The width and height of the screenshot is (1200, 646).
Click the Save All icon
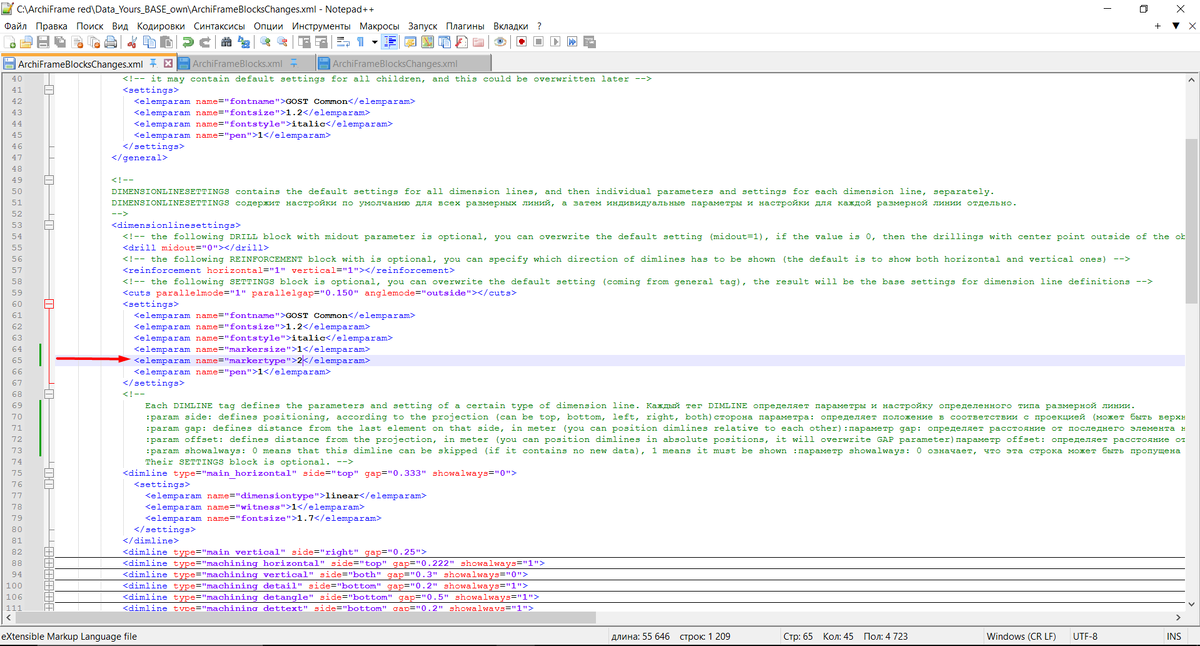click(60, 42)
